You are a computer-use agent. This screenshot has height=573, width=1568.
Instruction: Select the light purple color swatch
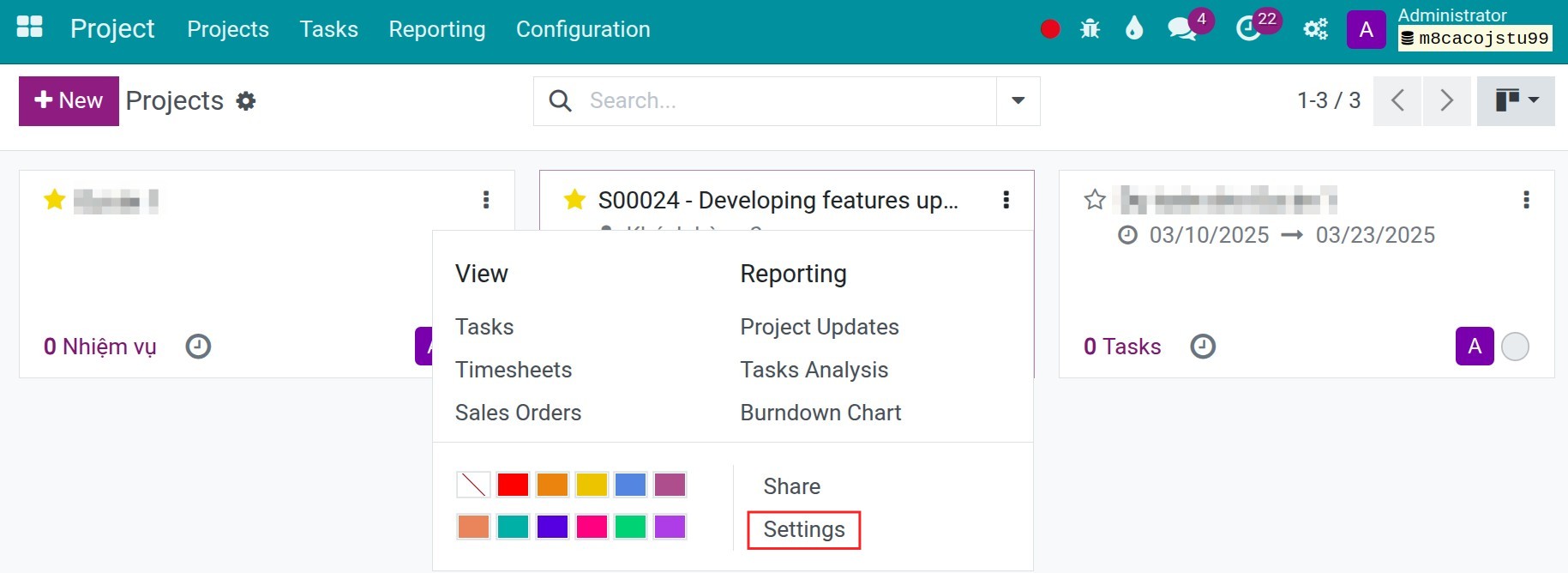[670, 527]
